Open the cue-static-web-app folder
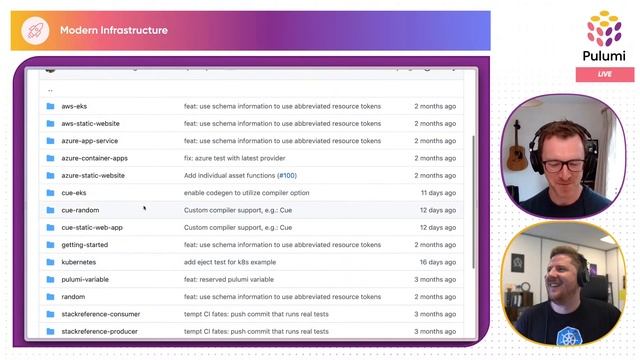 click(92, 227)
